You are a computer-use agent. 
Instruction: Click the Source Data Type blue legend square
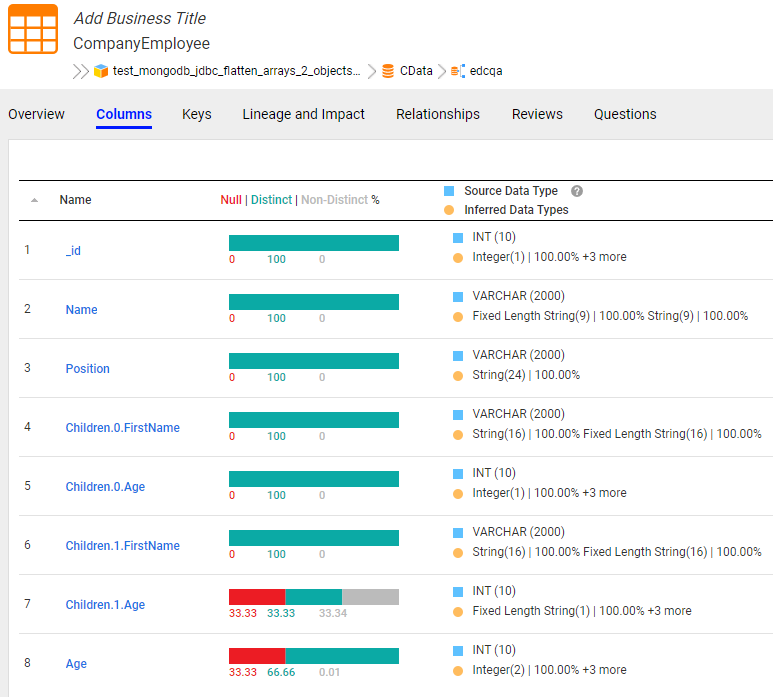(x=449, y=191)
